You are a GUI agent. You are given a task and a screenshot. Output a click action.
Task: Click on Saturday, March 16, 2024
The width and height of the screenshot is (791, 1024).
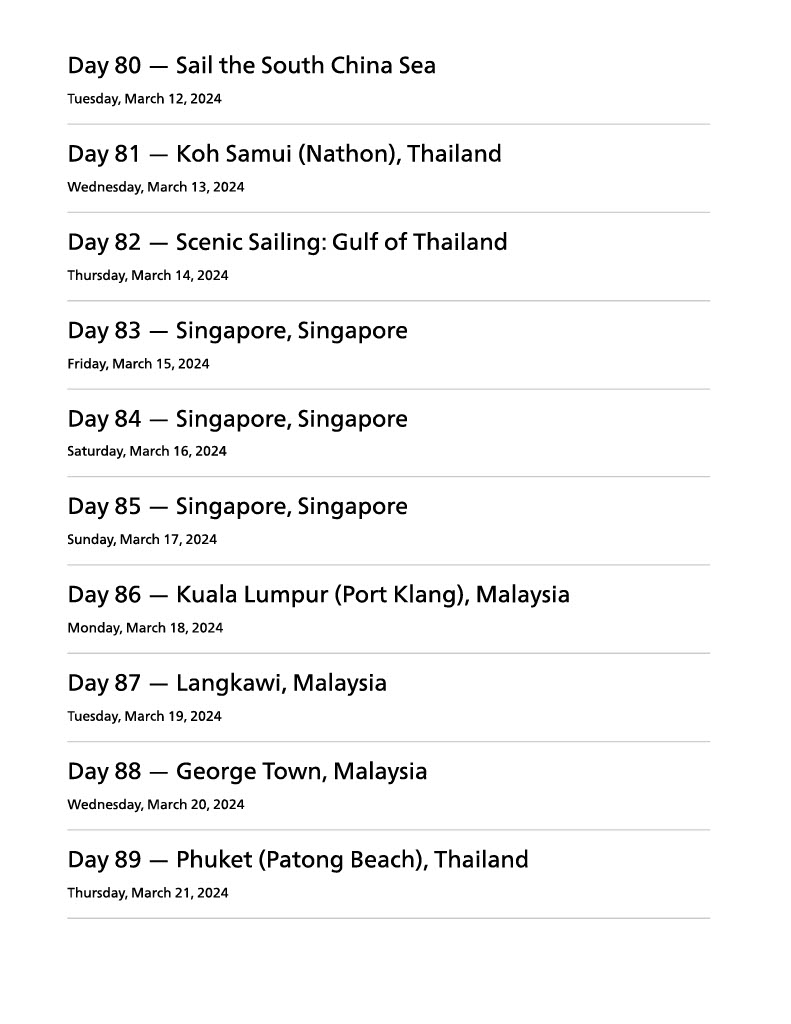pos(147,451)
